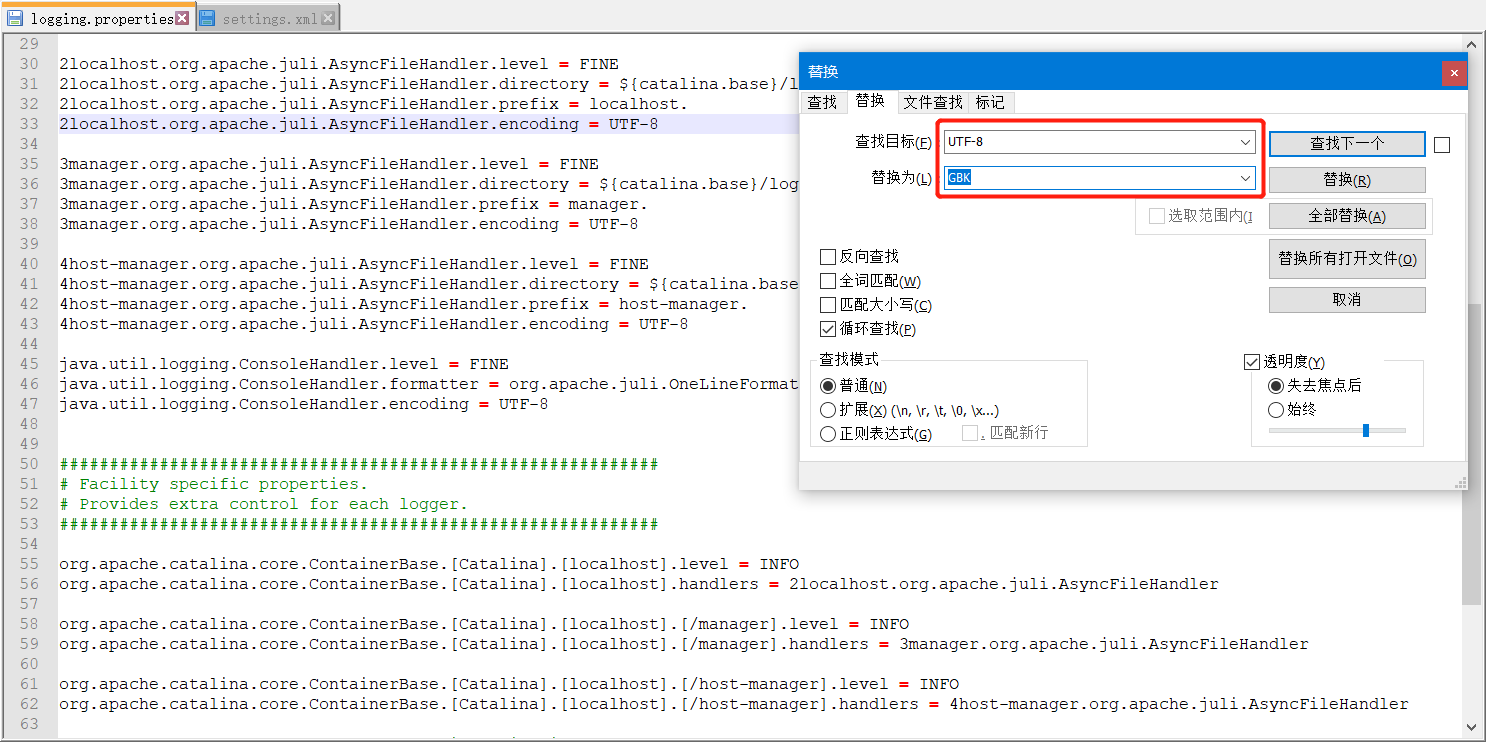Click line number 50 in the margin
Screen dimensions: 1486x742
(29, 464)
